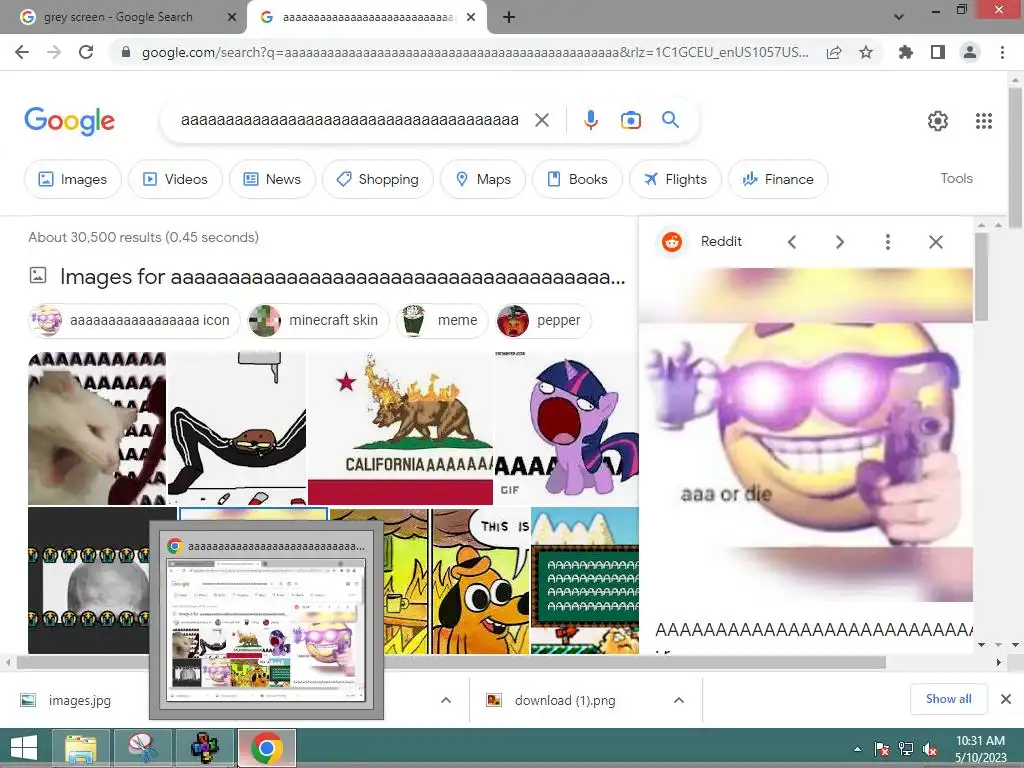Click the muted volume tray icon

tap(930, 749)
